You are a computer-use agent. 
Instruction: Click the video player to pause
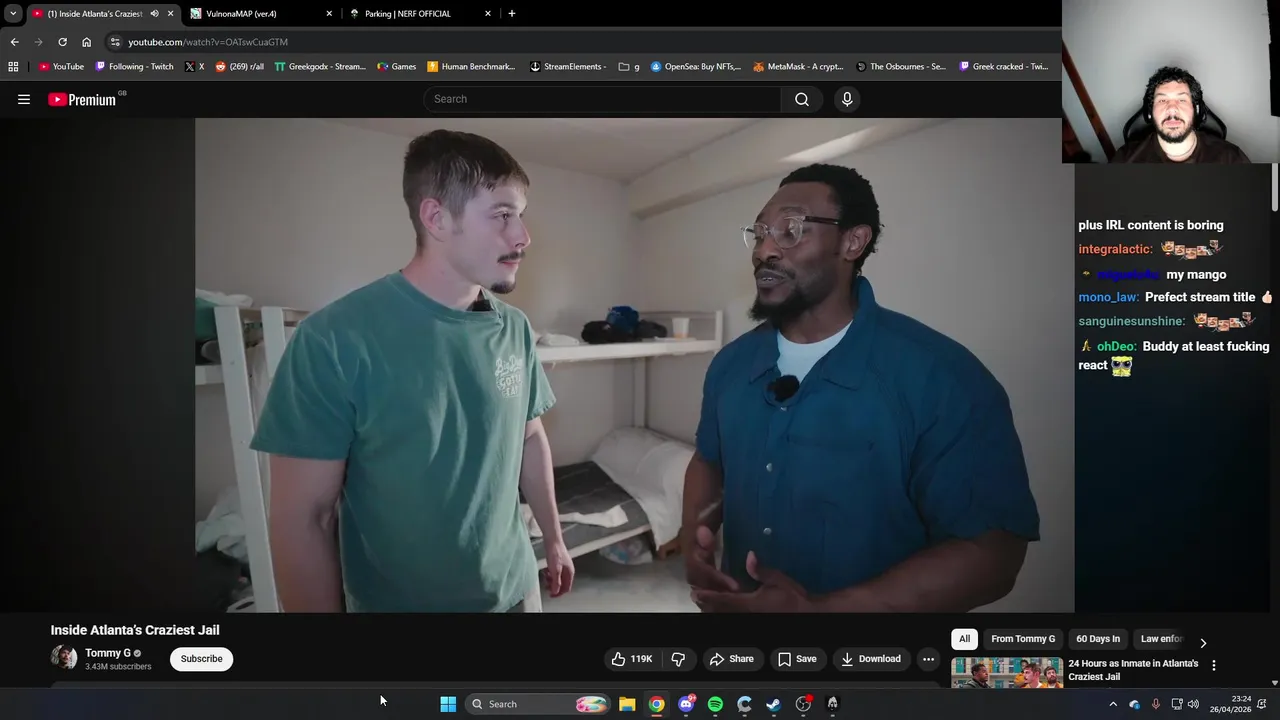pyautogui.click(x=634, y=365)
